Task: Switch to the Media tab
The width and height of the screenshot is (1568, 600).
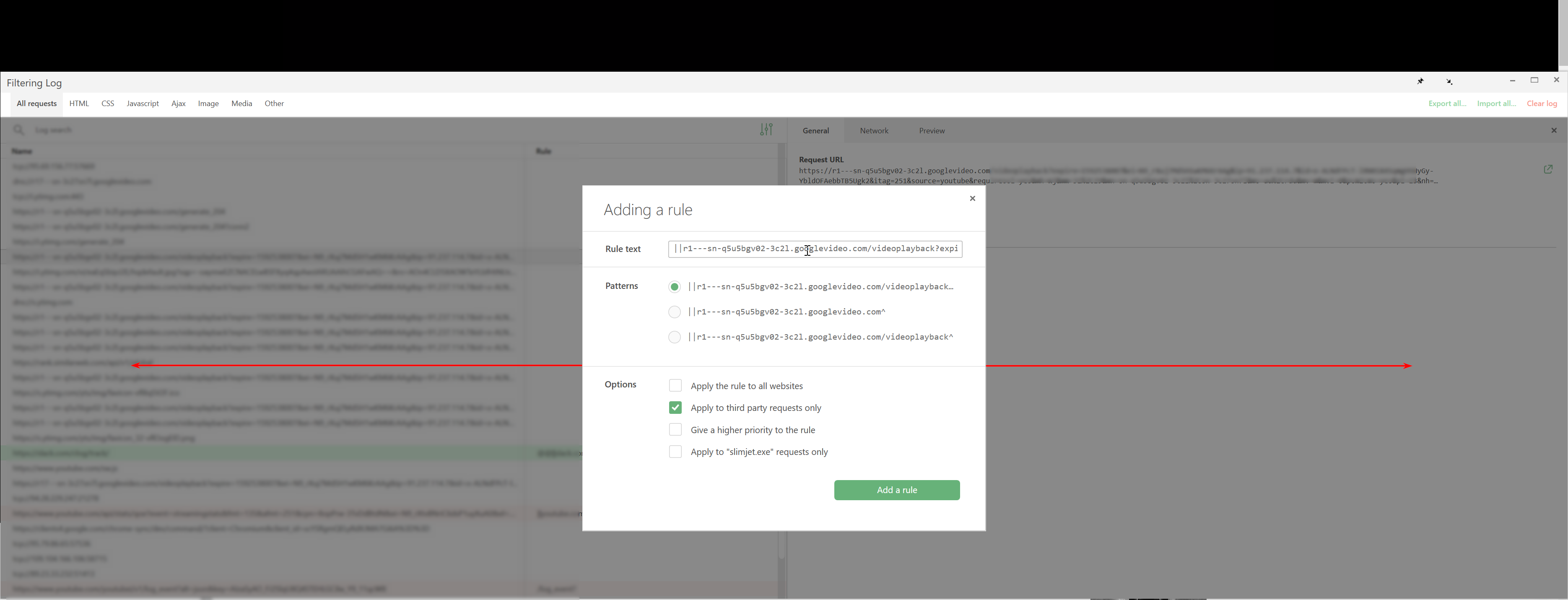Action: (241, 104)
